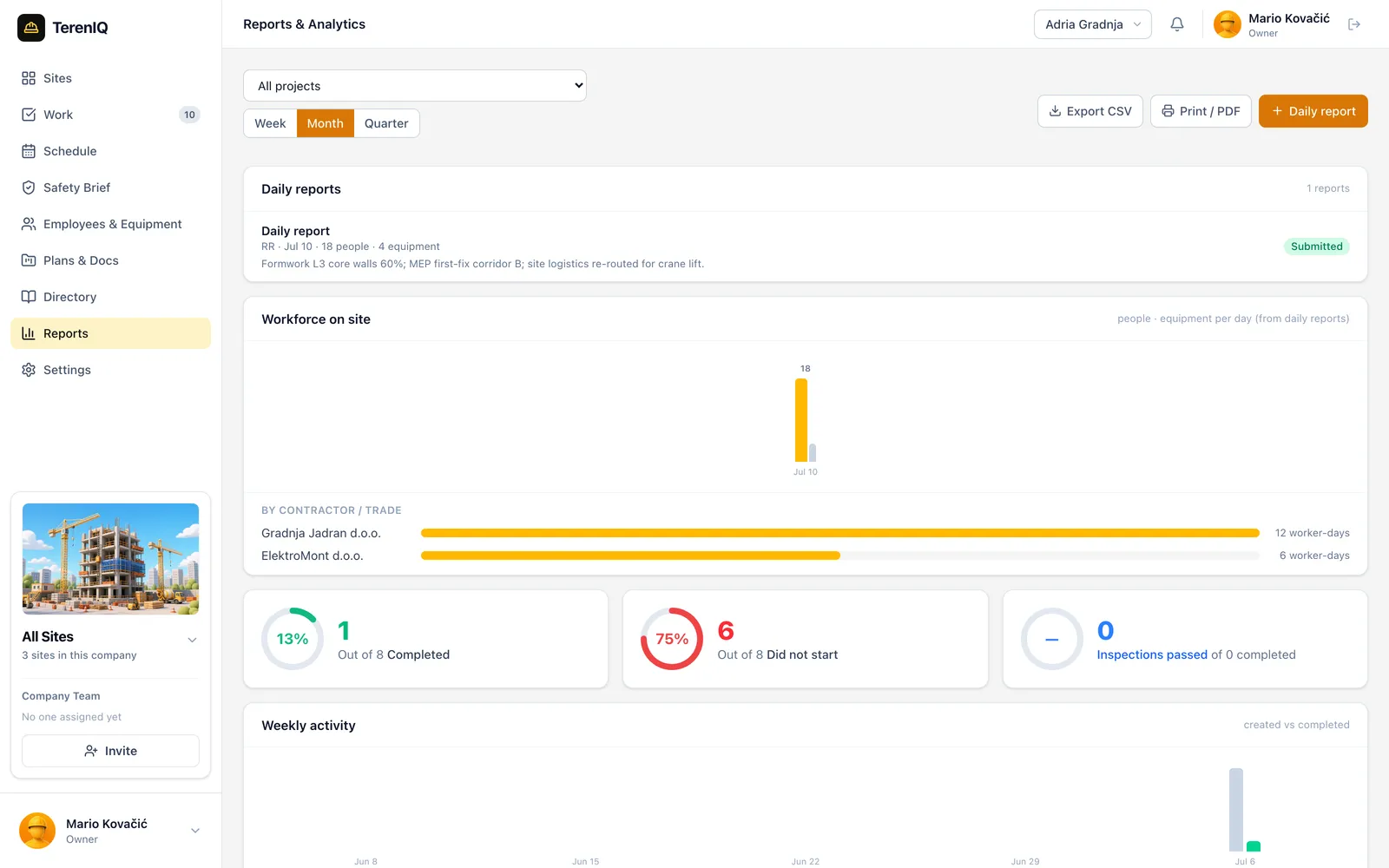Open Work in the sidebar
1389x868 pixels.
pyautogui.click(x=110, y=115)
